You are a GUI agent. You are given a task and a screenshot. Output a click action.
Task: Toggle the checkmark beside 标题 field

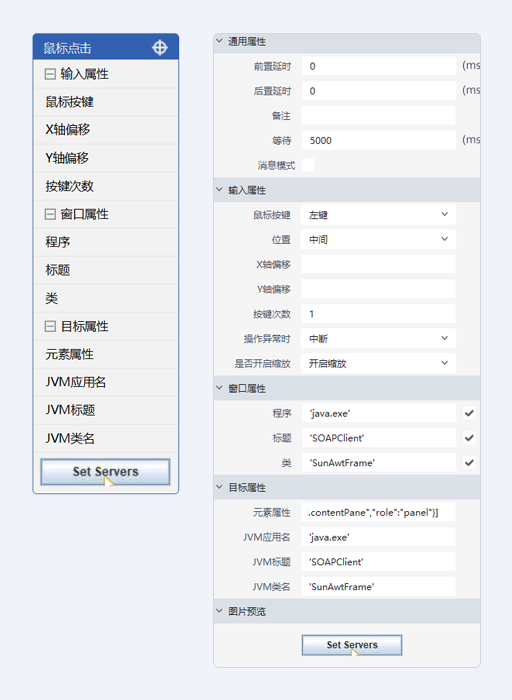click(x=469, y=438)
